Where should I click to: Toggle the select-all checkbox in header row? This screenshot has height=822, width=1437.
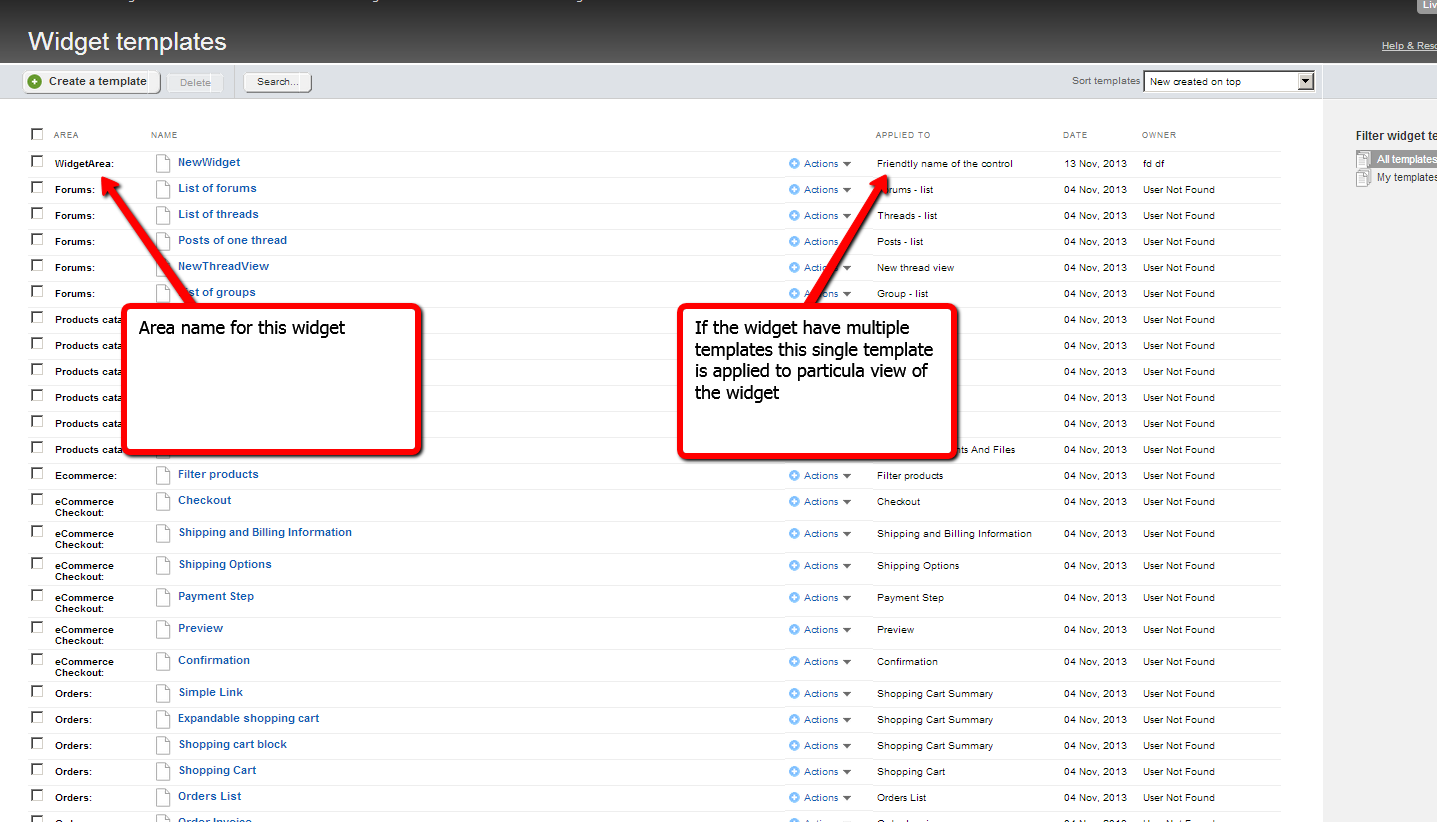coord(37,134)
